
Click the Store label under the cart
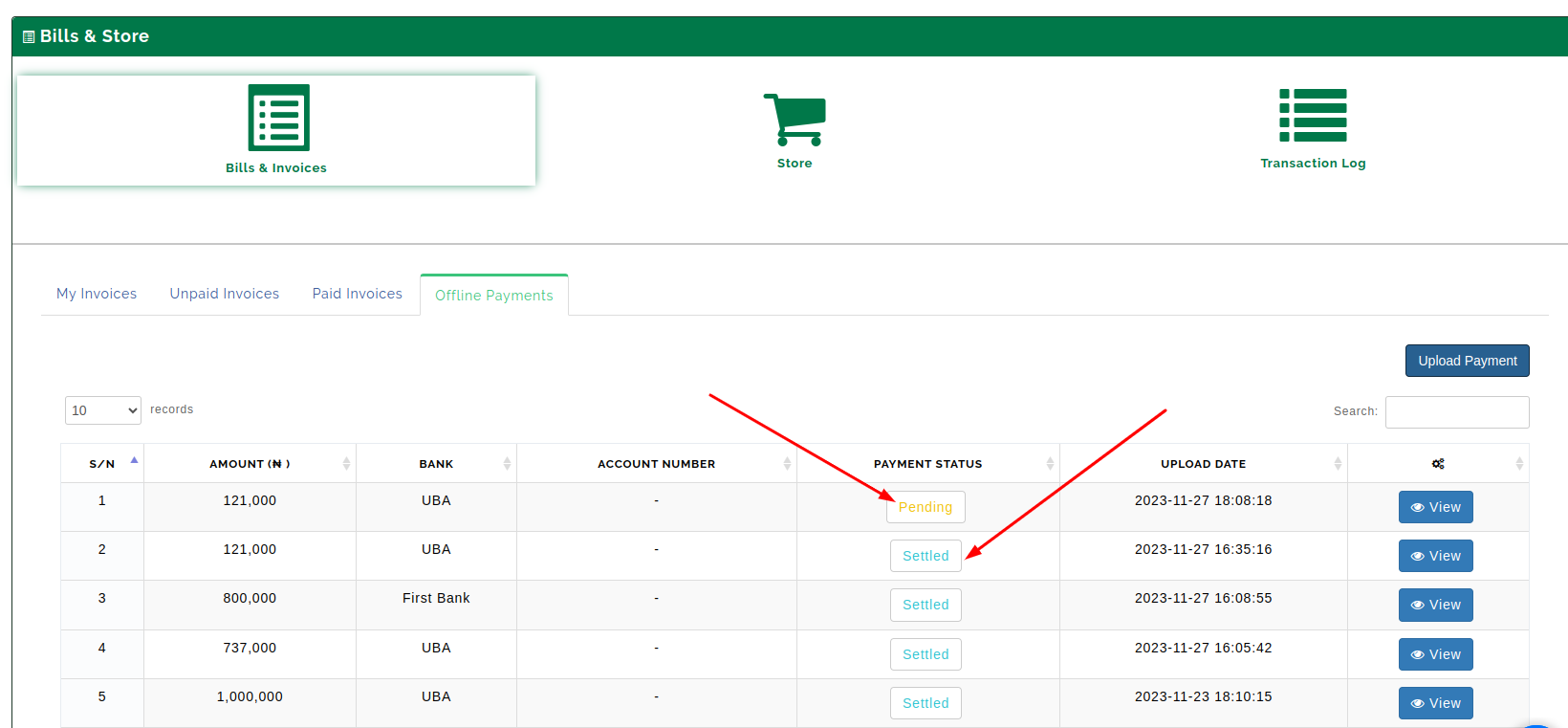(795, 164)
